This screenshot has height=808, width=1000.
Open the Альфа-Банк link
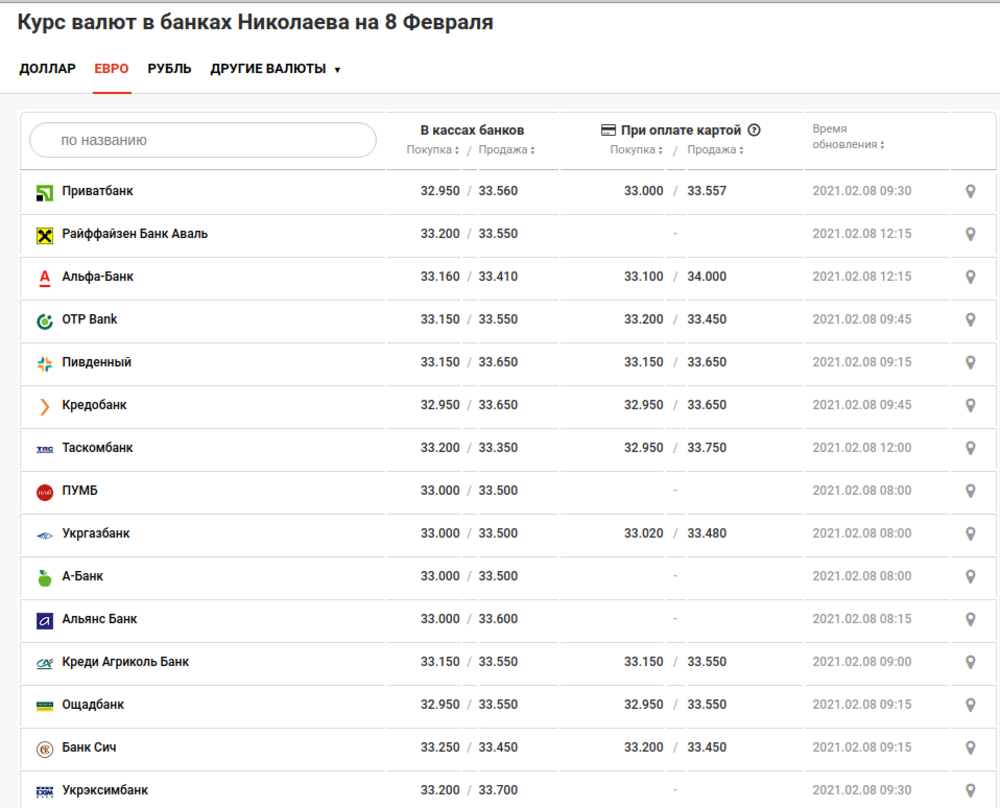pyautogui.click(x=98, y=277)
